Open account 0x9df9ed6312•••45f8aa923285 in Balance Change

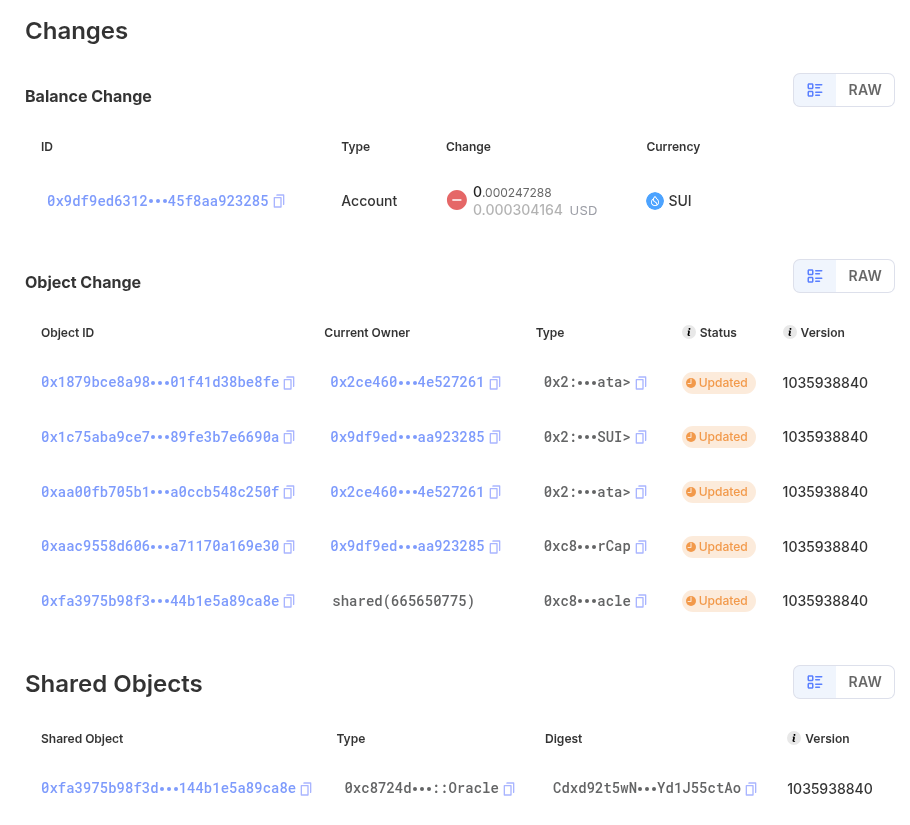tap(158, 201)
